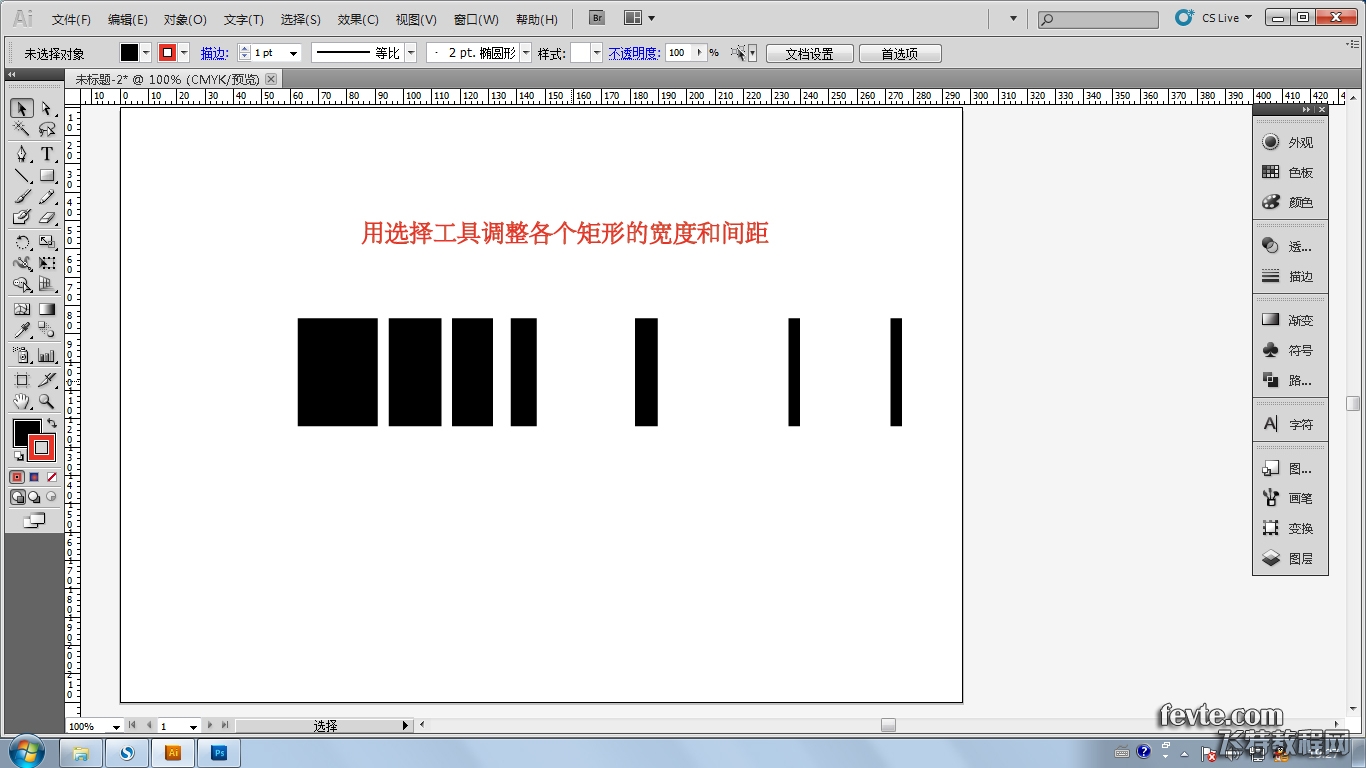Image resolution: width=1366 pixels, height=768 pixels.
Task: Open the zoom level 100% dropdown
Action: coord(116,726)
